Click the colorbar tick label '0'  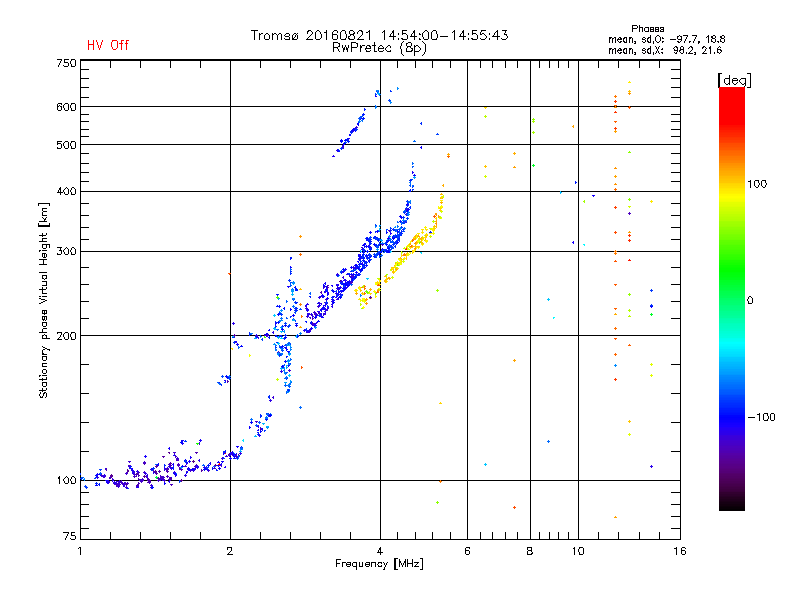(750, 301)
